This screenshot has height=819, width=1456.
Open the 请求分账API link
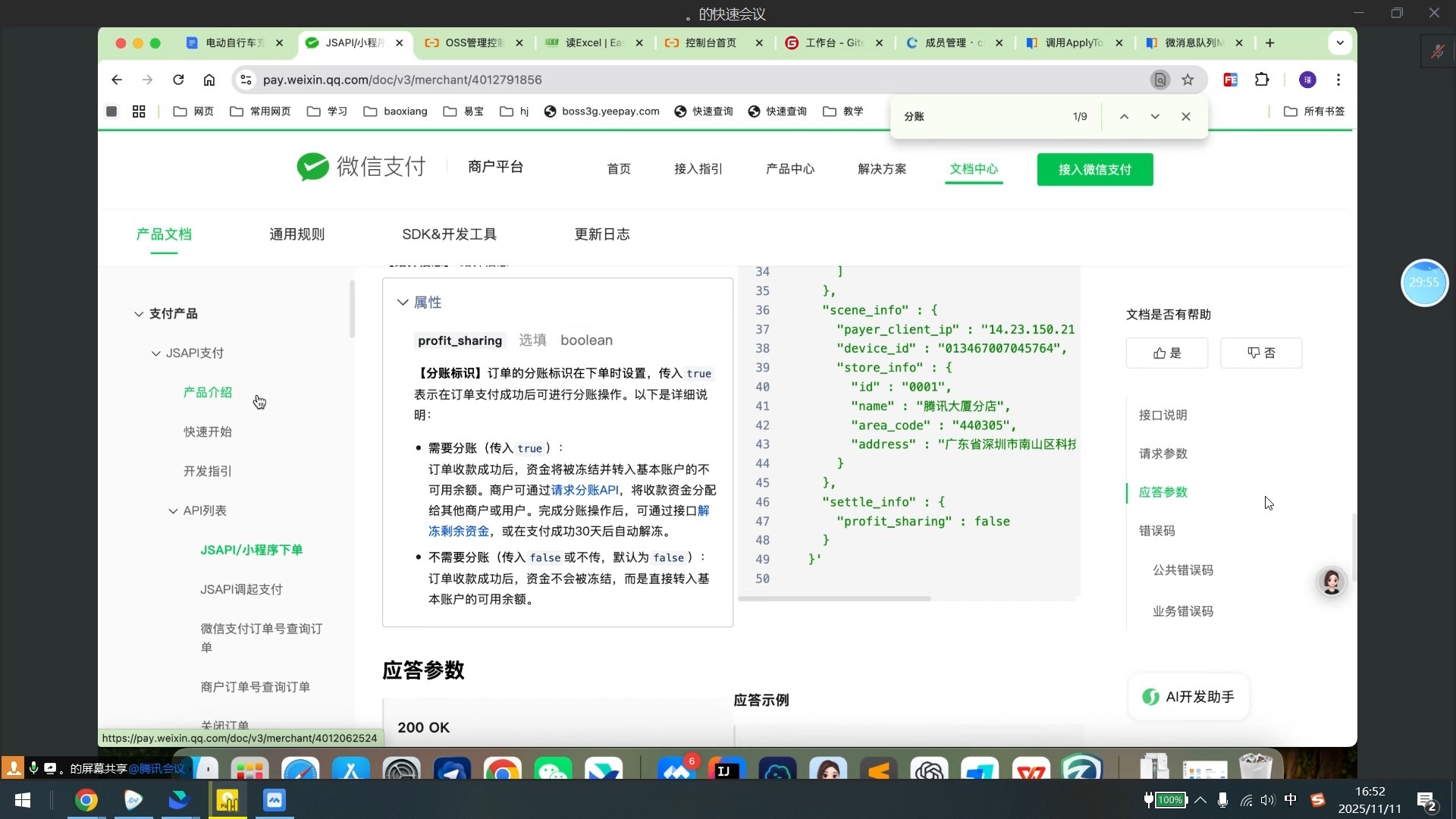point(585,490)
